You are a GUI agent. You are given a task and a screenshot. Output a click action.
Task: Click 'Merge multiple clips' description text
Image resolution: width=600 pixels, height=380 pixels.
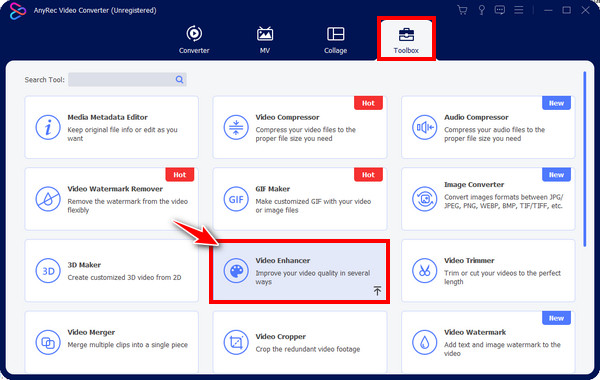(127, 345)
